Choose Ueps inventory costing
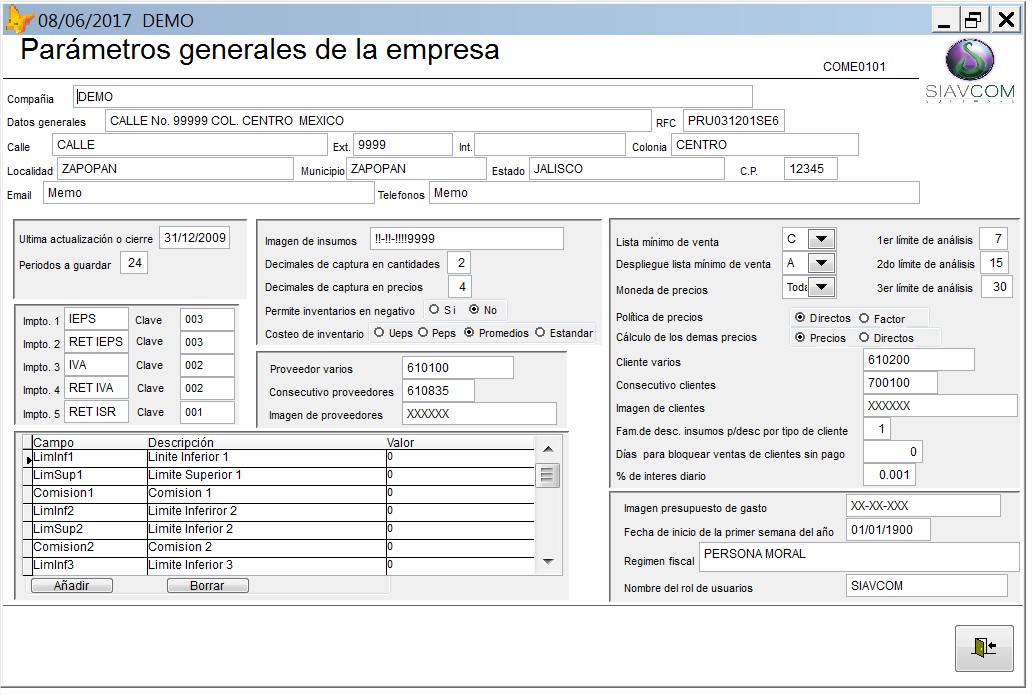The image size is (1032, 694). pyautogui.click(x=379, y=333)
